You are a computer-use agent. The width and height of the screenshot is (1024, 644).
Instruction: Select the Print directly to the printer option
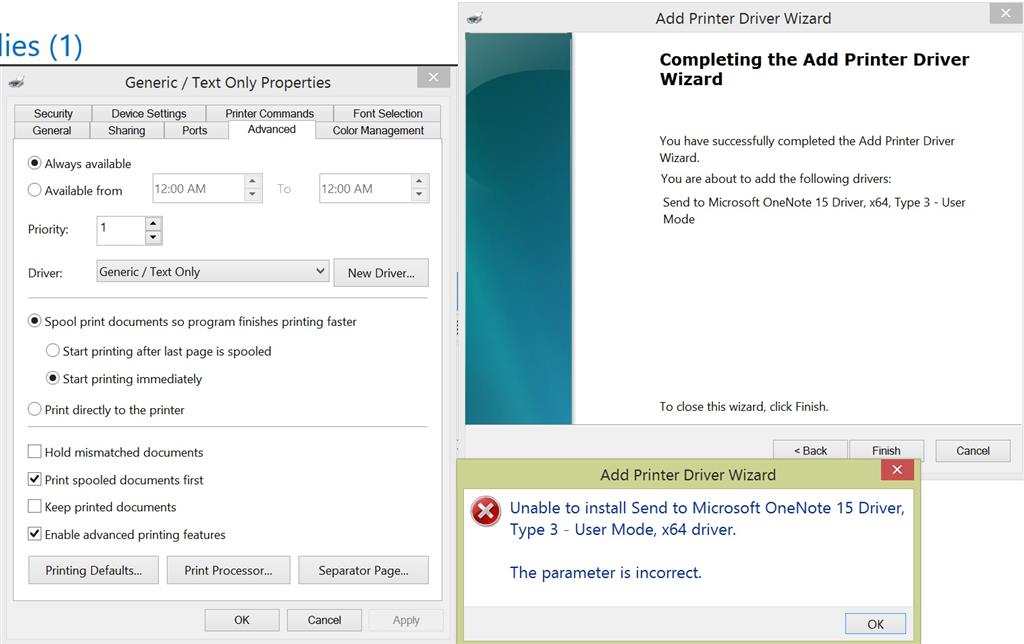pyautogui.click(x=35, y=409)
